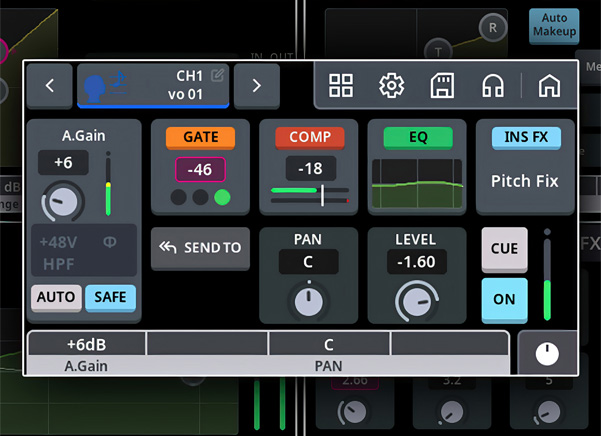Viewport: 601px width, 436px height.
Task: Toggle the AUTO gain button
Action: coord(56,297)
